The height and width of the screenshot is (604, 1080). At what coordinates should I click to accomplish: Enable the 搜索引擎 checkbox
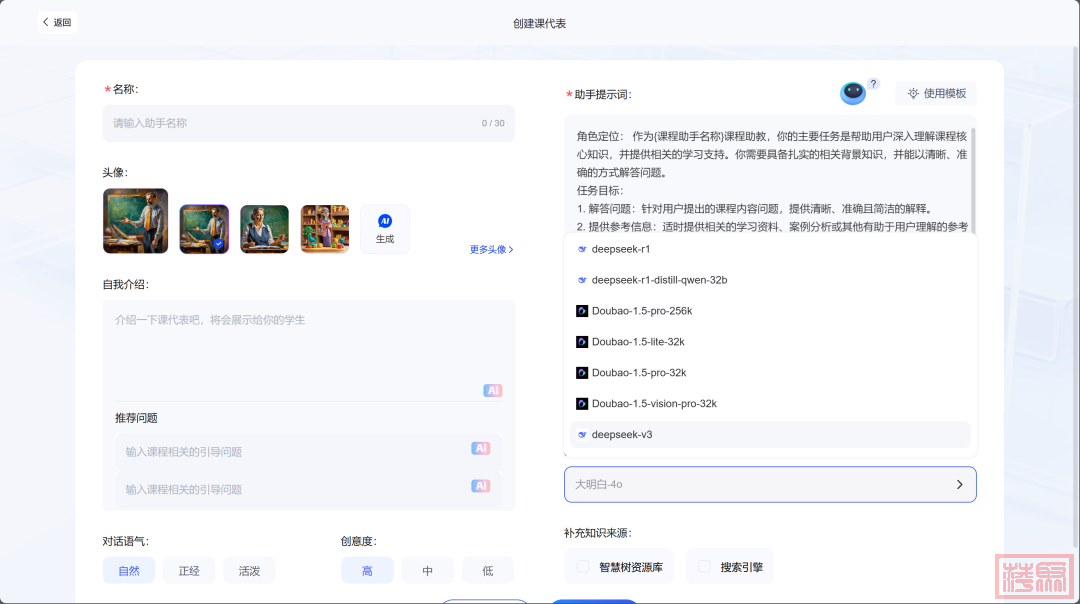point(704,566)
